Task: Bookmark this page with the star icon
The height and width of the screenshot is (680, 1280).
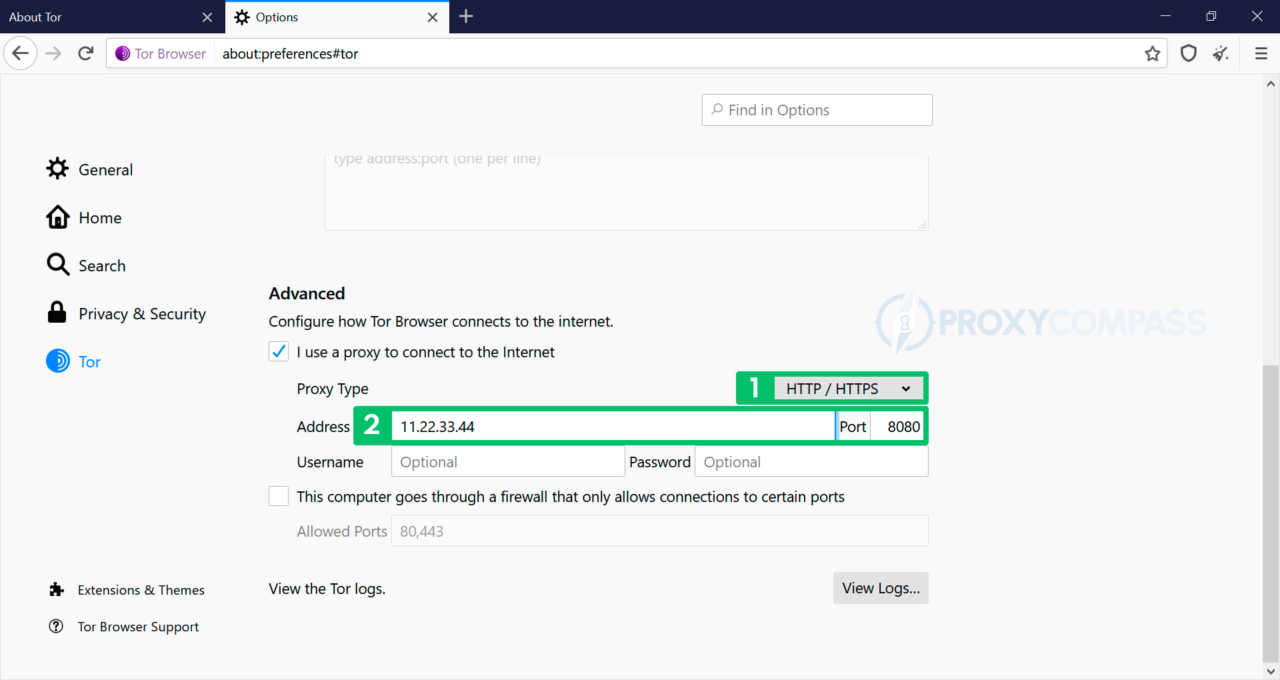Action: (1152, 53)
